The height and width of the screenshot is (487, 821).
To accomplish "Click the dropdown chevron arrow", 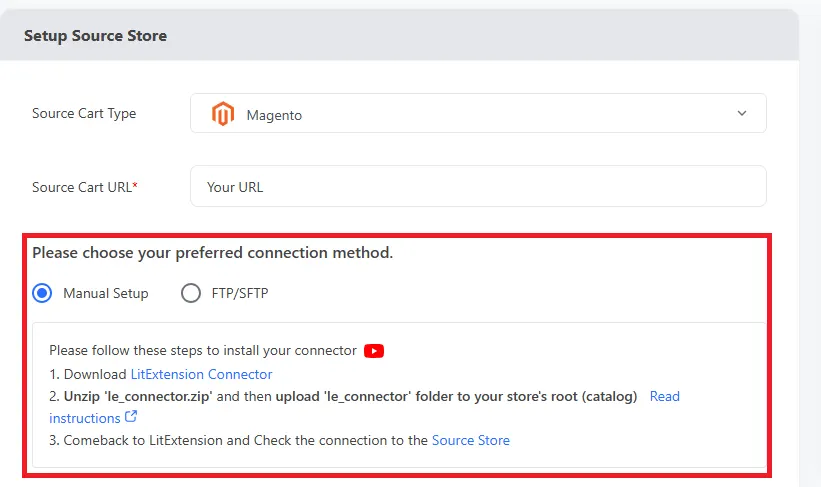I will [x=742, y=113].
